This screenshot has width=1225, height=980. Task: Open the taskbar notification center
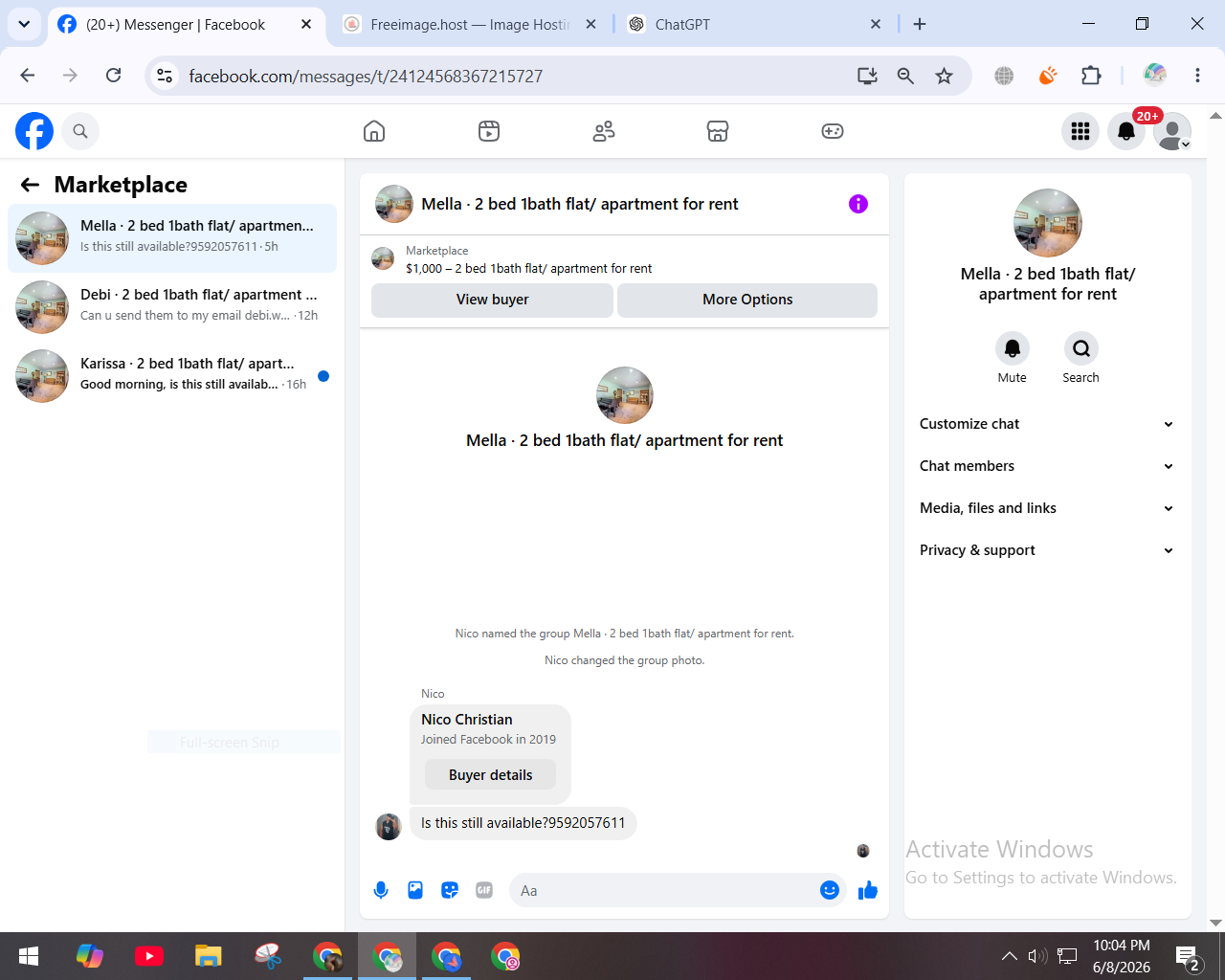coord(1188,956)
